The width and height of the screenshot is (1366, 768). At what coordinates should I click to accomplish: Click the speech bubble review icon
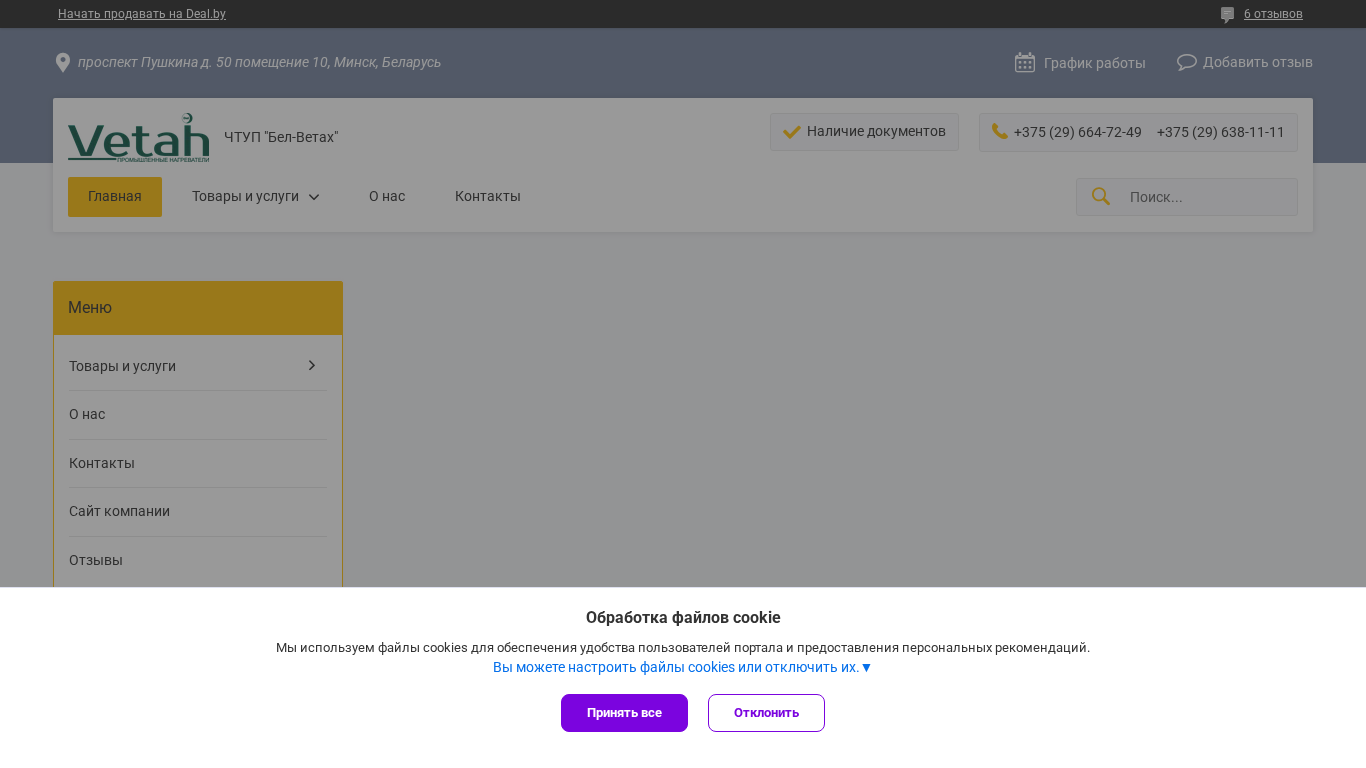pos(1187,62)
